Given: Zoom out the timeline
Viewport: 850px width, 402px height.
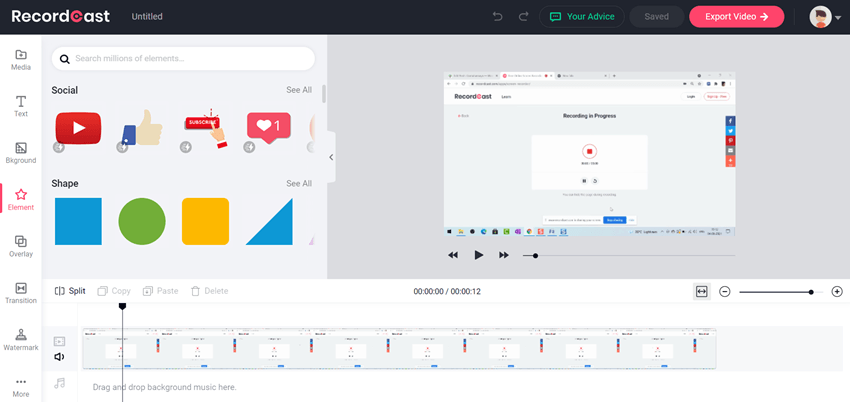Looking at the screenshot, I should tap(725, 291).
